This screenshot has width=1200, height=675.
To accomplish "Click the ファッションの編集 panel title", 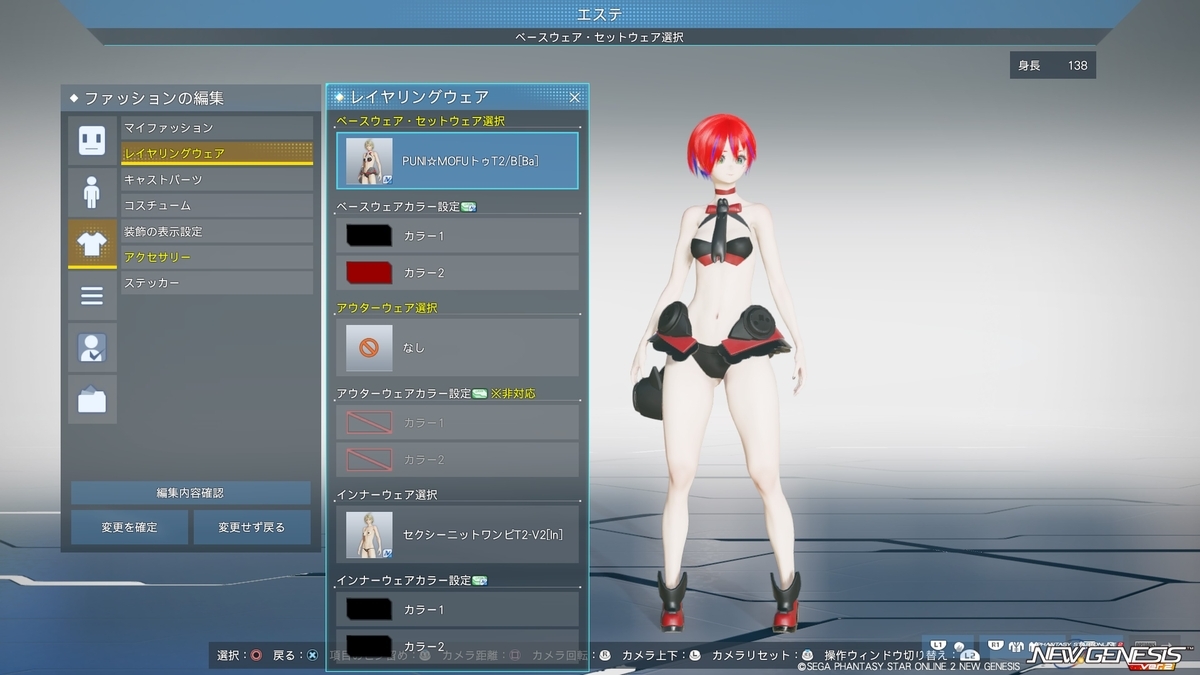I will pos(154,98).
